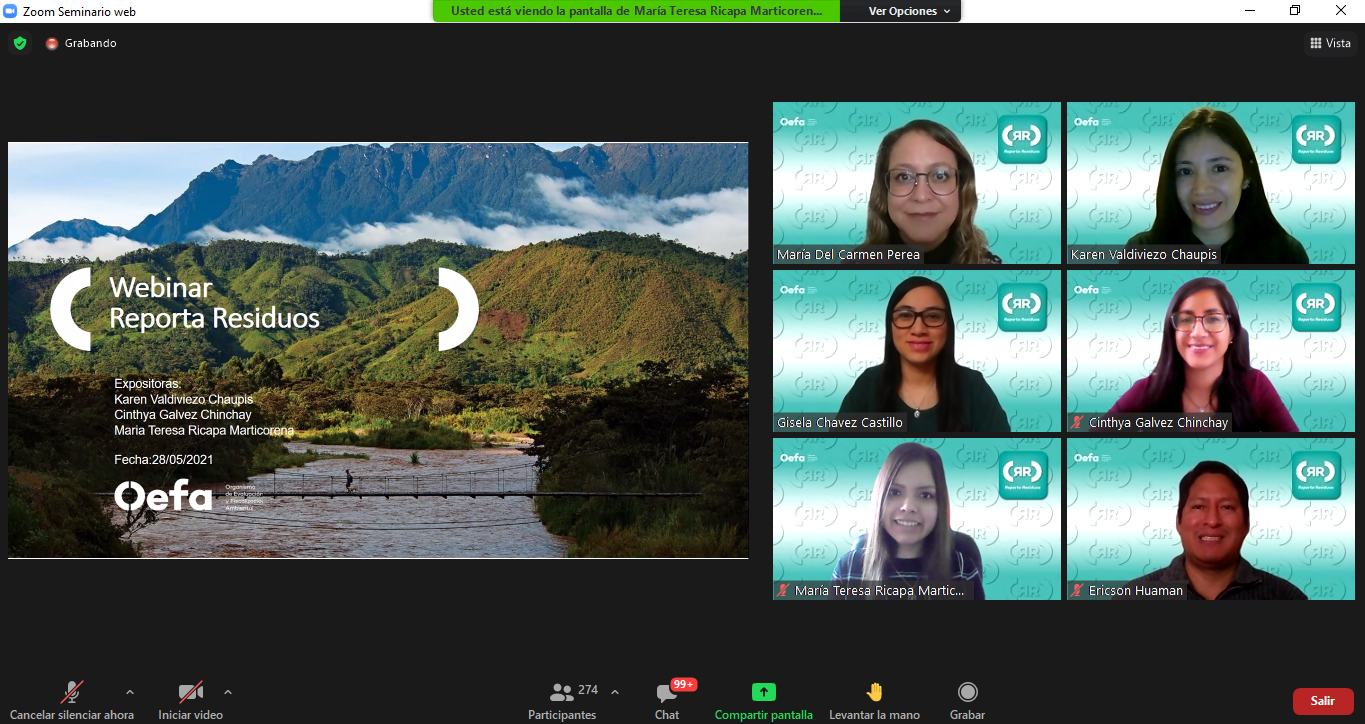Click the 'Iniciar video' label
The height and width of the screenshot is (724, 1365).
click(x=190, y=715)
